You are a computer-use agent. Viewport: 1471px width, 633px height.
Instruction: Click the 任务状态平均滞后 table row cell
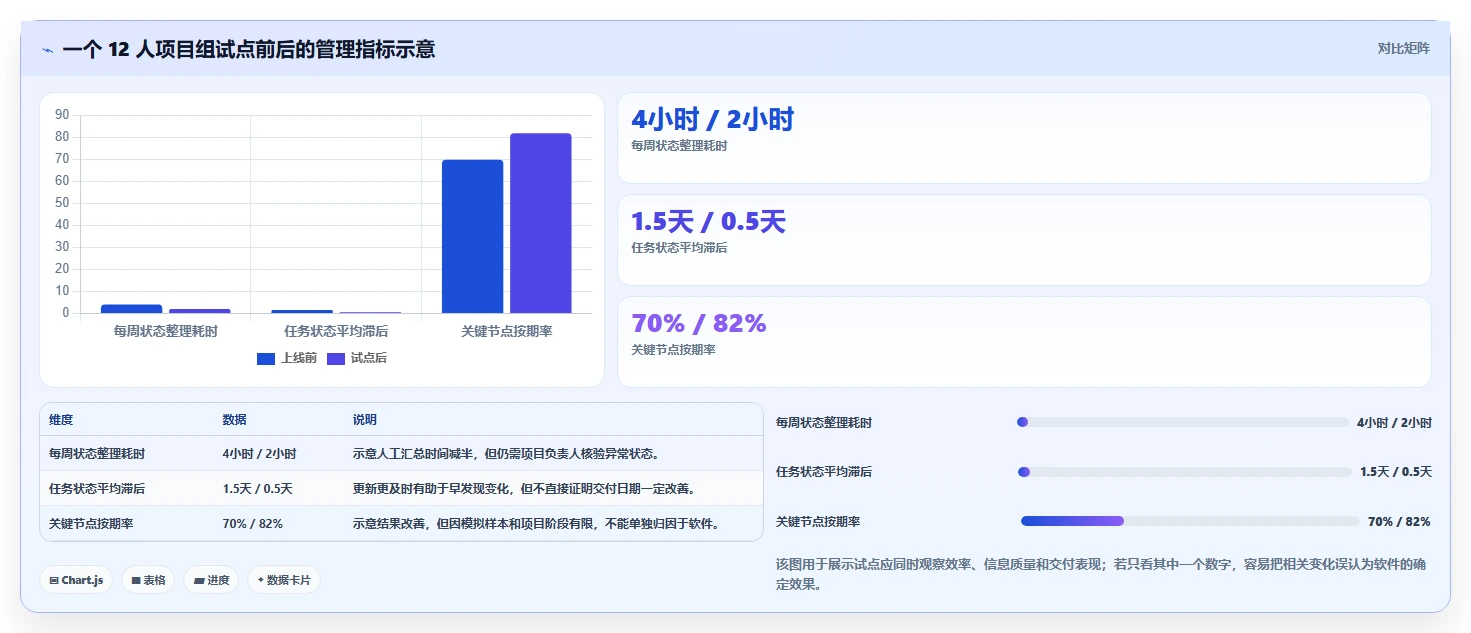(97, 489)
